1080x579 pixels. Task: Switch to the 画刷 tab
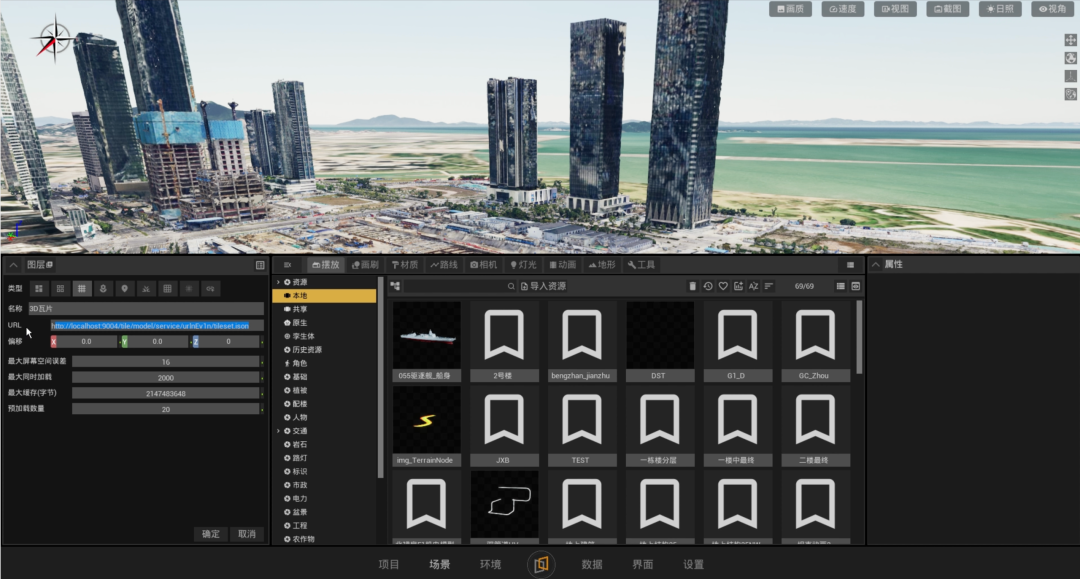[365, 265]
